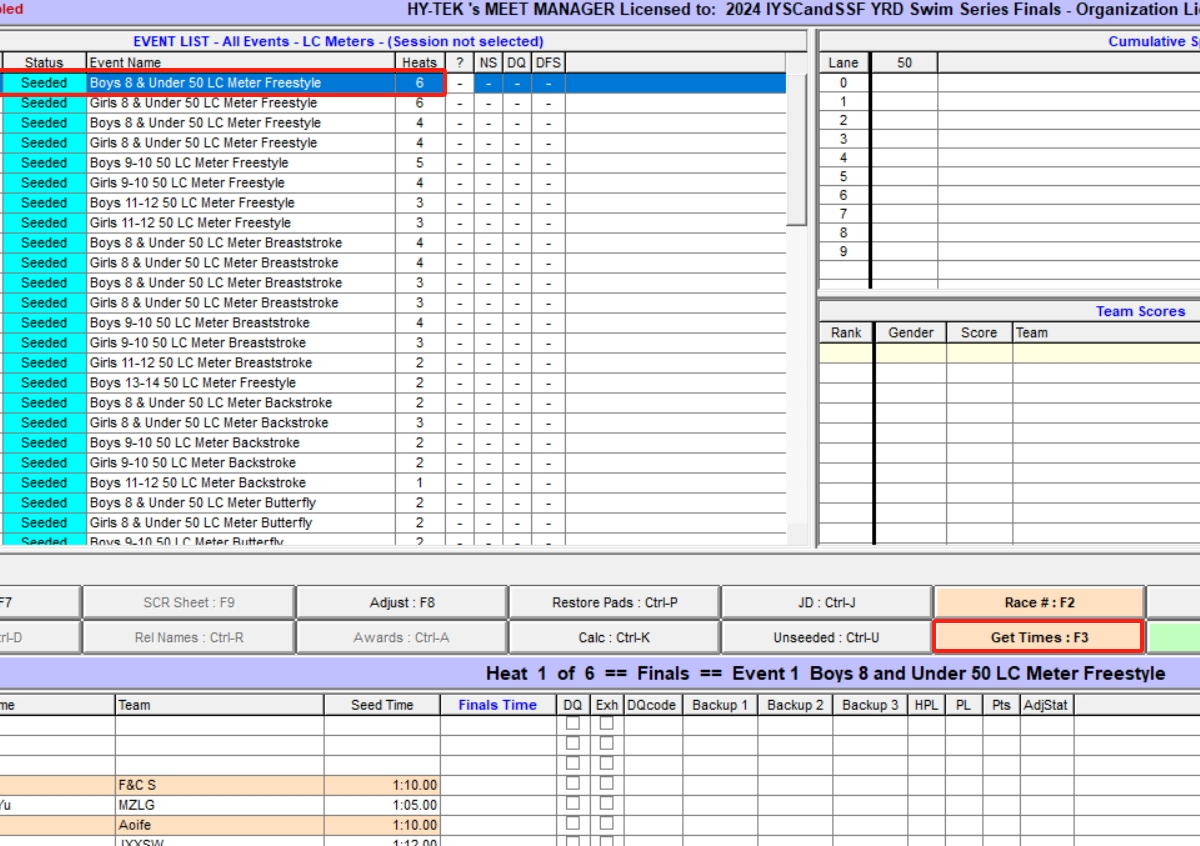The width and height of the screenshot is (1200, 846).
Task: Click the Get Times : F3 button
Action: click(x=1037, y=637)
